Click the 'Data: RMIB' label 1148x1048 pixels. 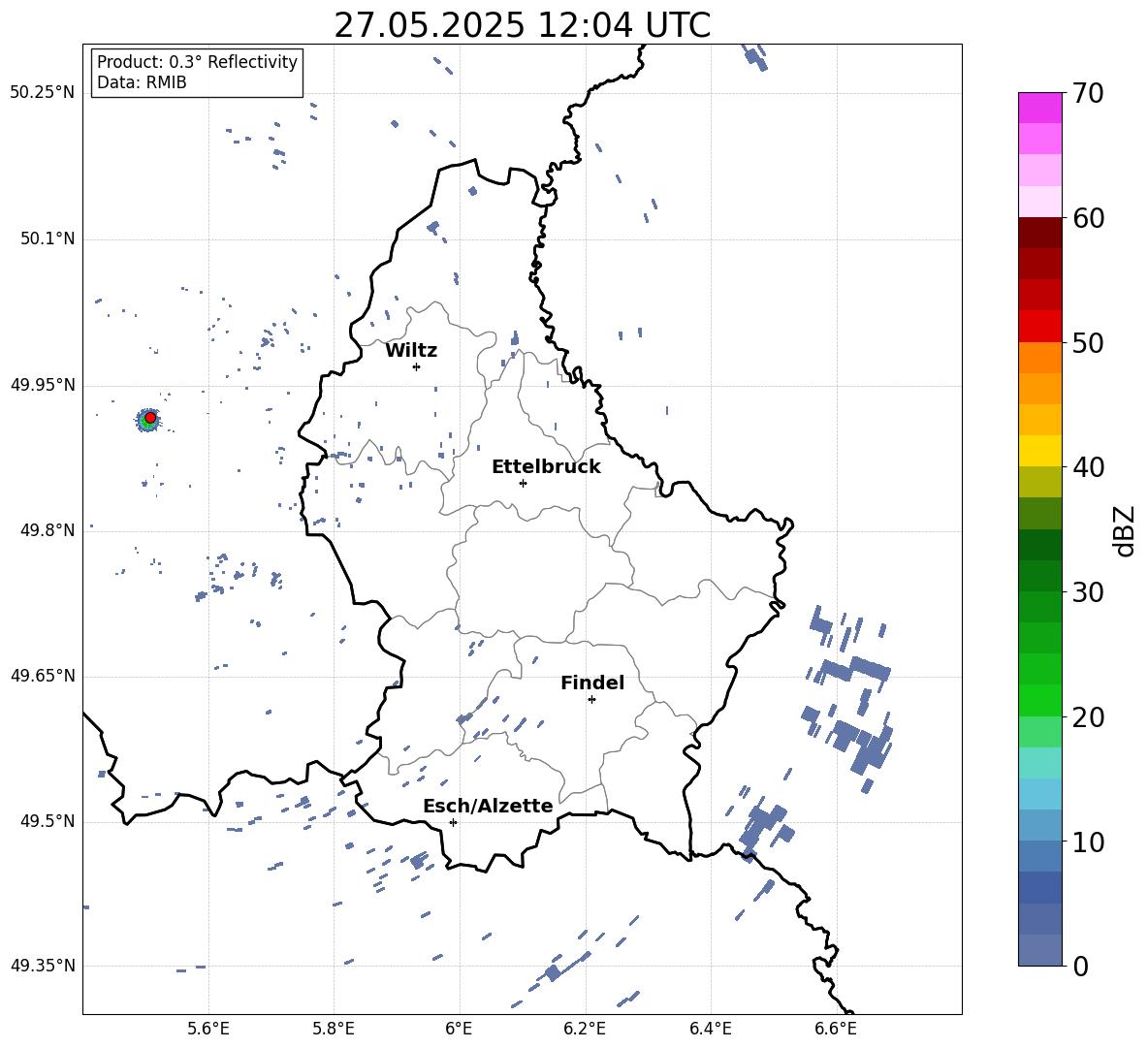[142, 82]
